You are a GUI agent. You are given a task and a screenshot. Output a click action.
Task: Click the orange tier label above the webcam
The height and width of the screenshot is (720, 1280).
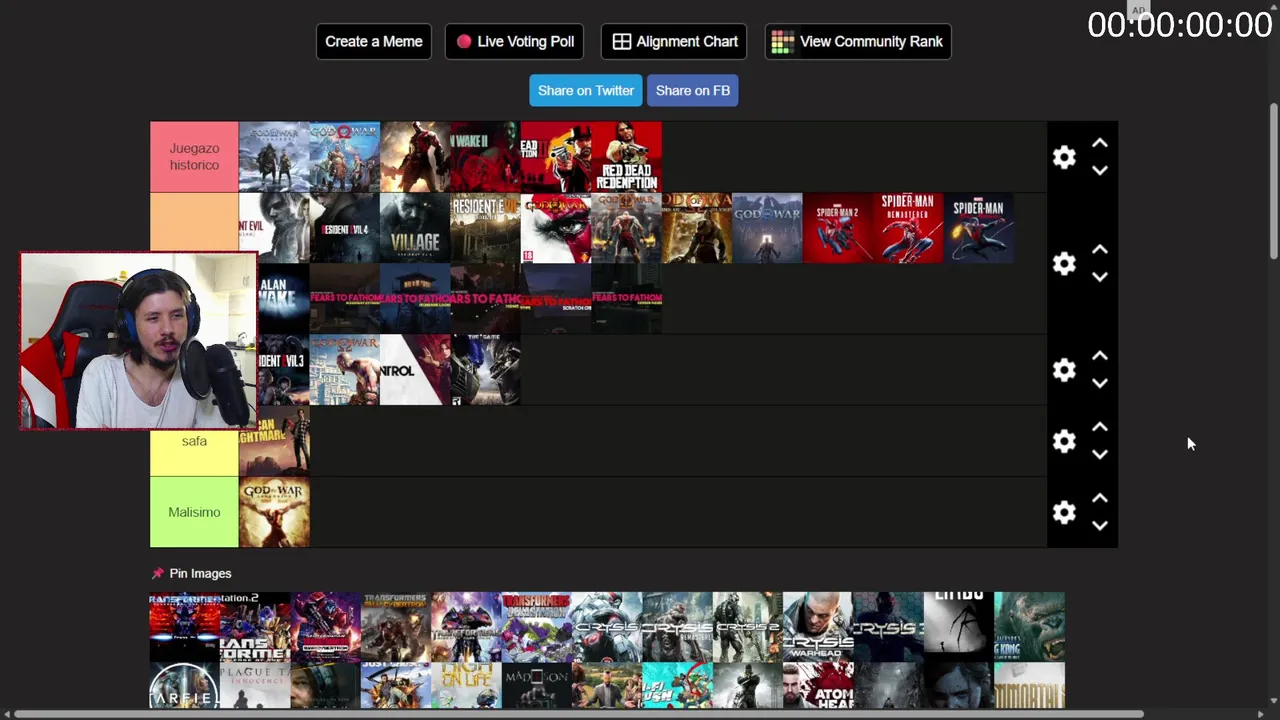(194, 222)
